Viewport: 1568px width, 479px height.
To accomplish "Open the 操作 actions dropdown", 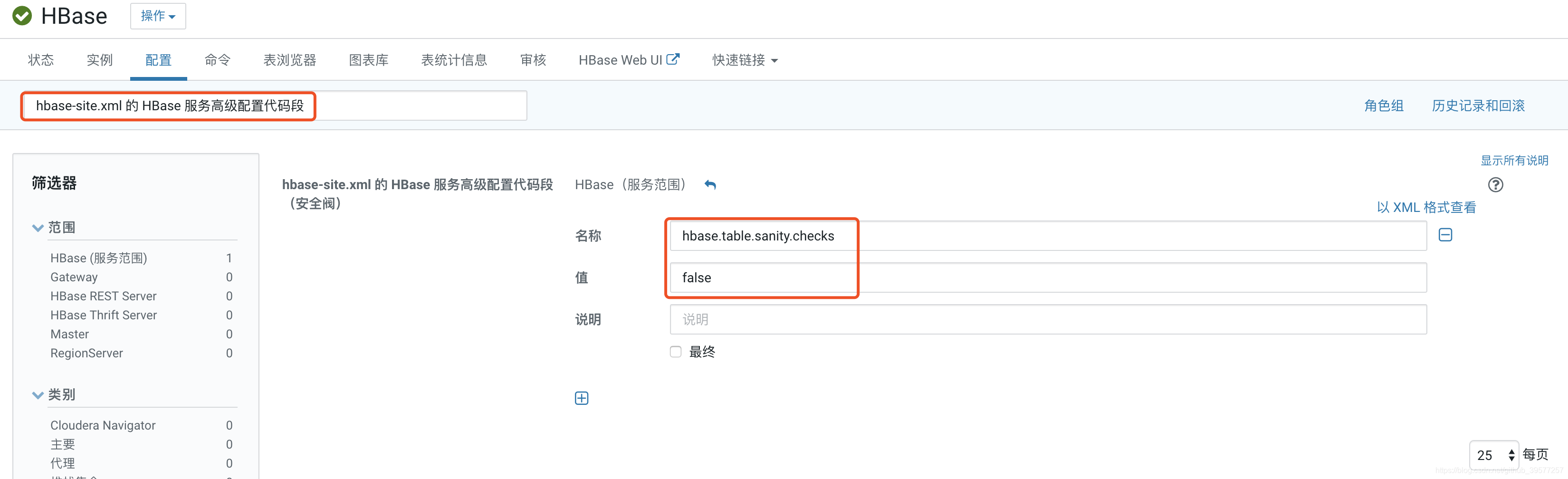I will click(x=158, y=16).
